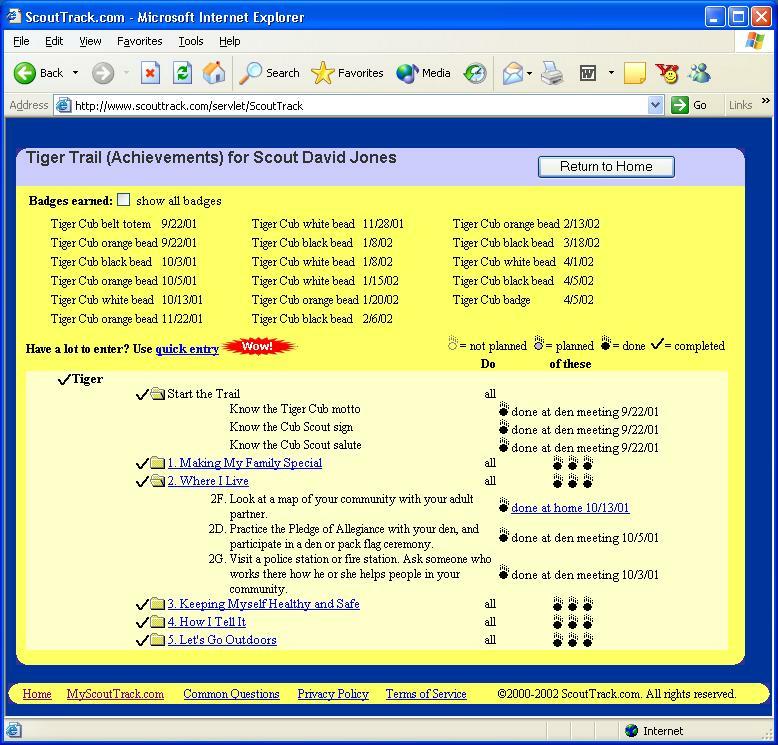Click the first paw in Making My Family Special row
Viewport: 778px width, 745px height.
[x=558, y=463]
